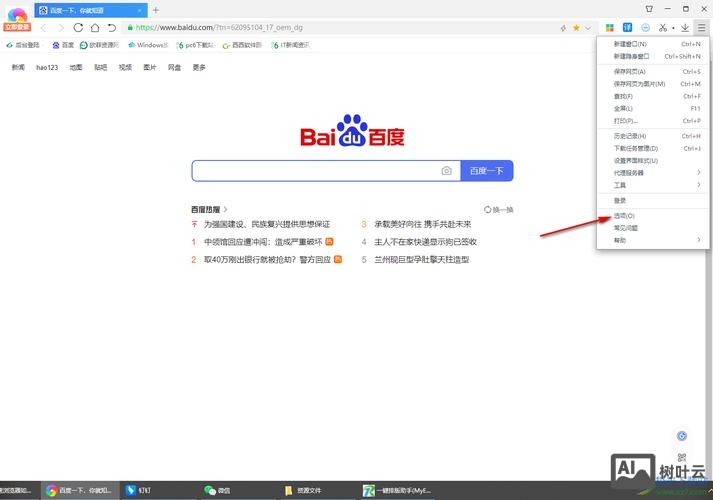Open a new tab with the plus button
The height and width of the screenshot is (500, 713).
[156, 10]
